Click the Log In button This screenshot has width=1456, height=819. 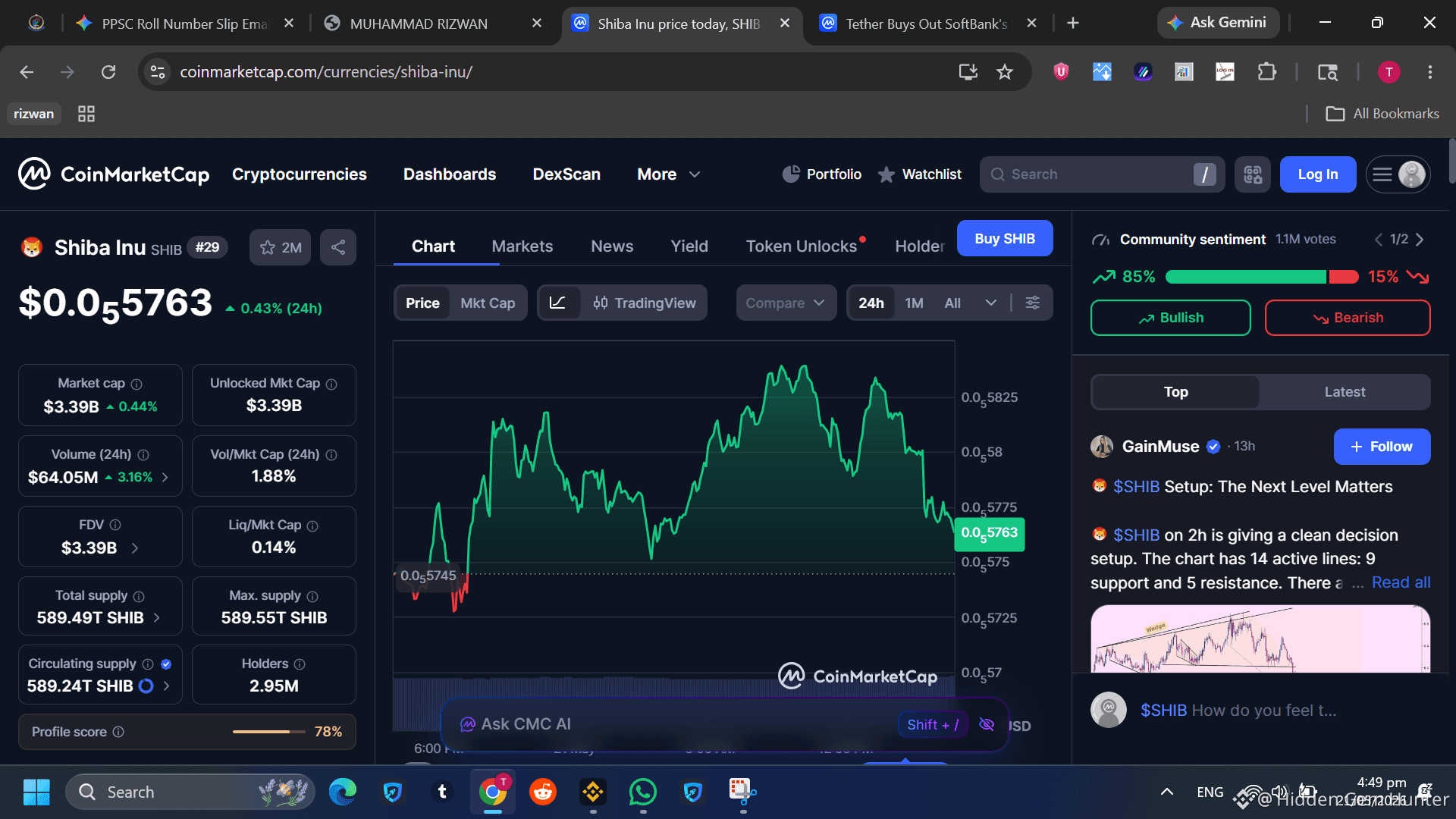tap(1318, 174)
